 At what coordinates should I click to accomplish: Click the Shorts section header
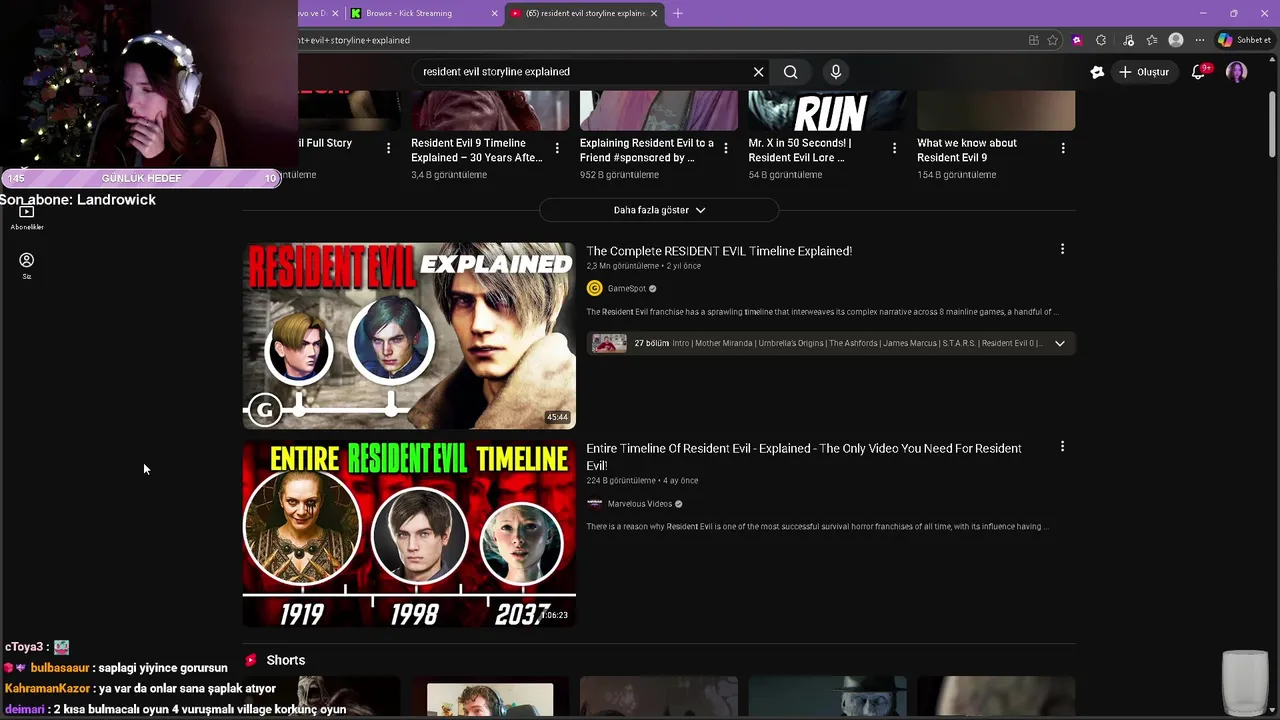pyautogui.click(x=286, y=660)
